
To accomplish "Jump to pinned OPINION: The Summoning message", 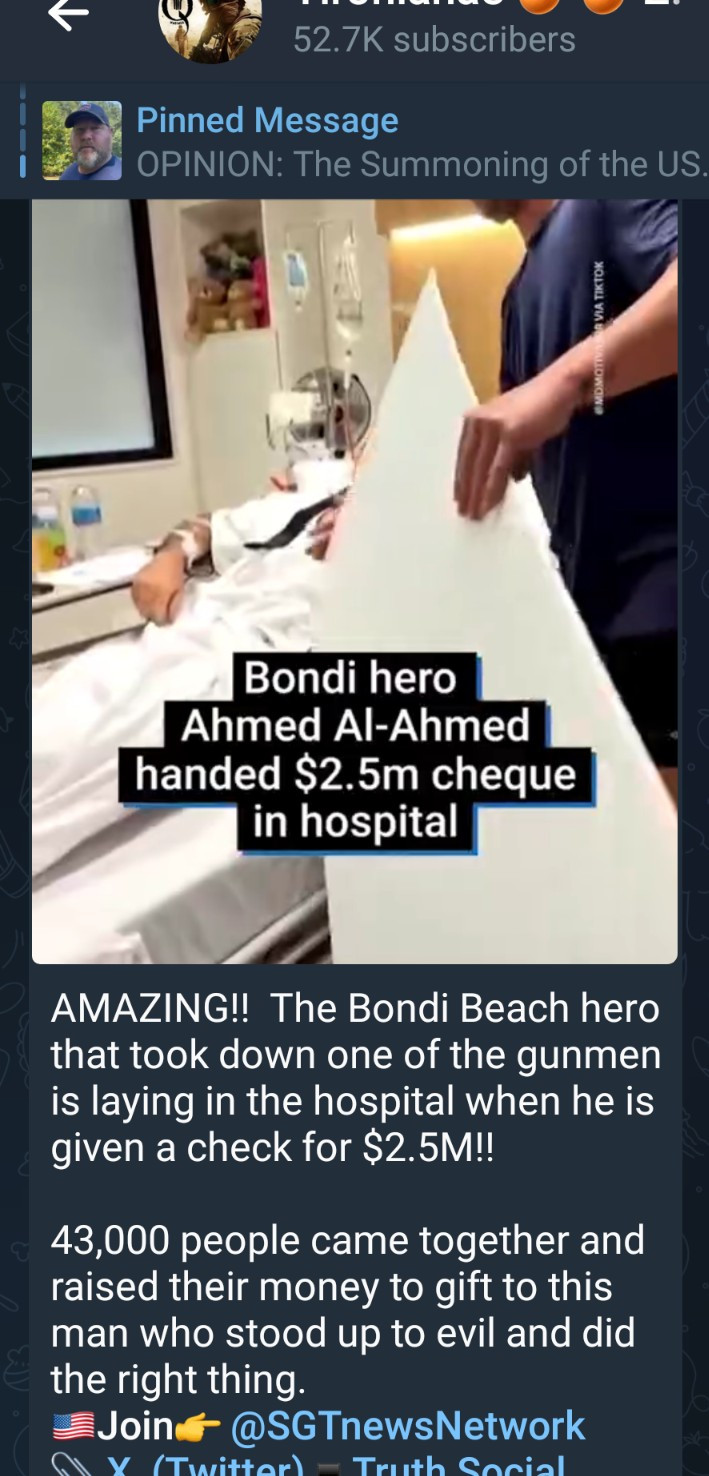I will [422, 164].
